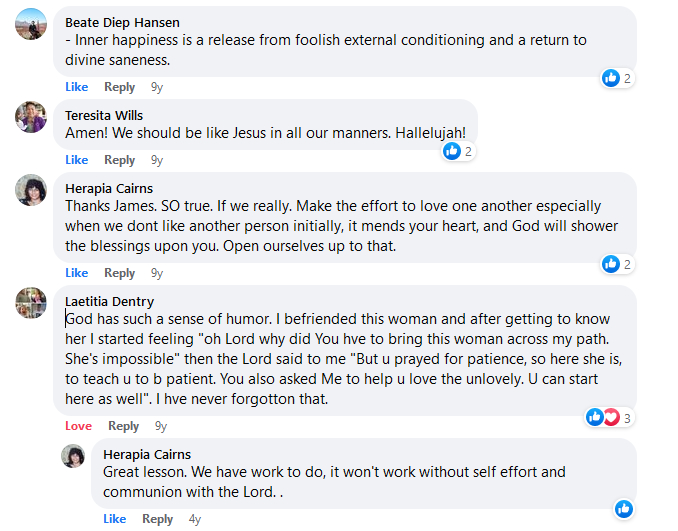The height and width of the screenshot is (531, 678).
Task: Click thumbs-up reaction on Beate's comment
Action: [611, 78]
